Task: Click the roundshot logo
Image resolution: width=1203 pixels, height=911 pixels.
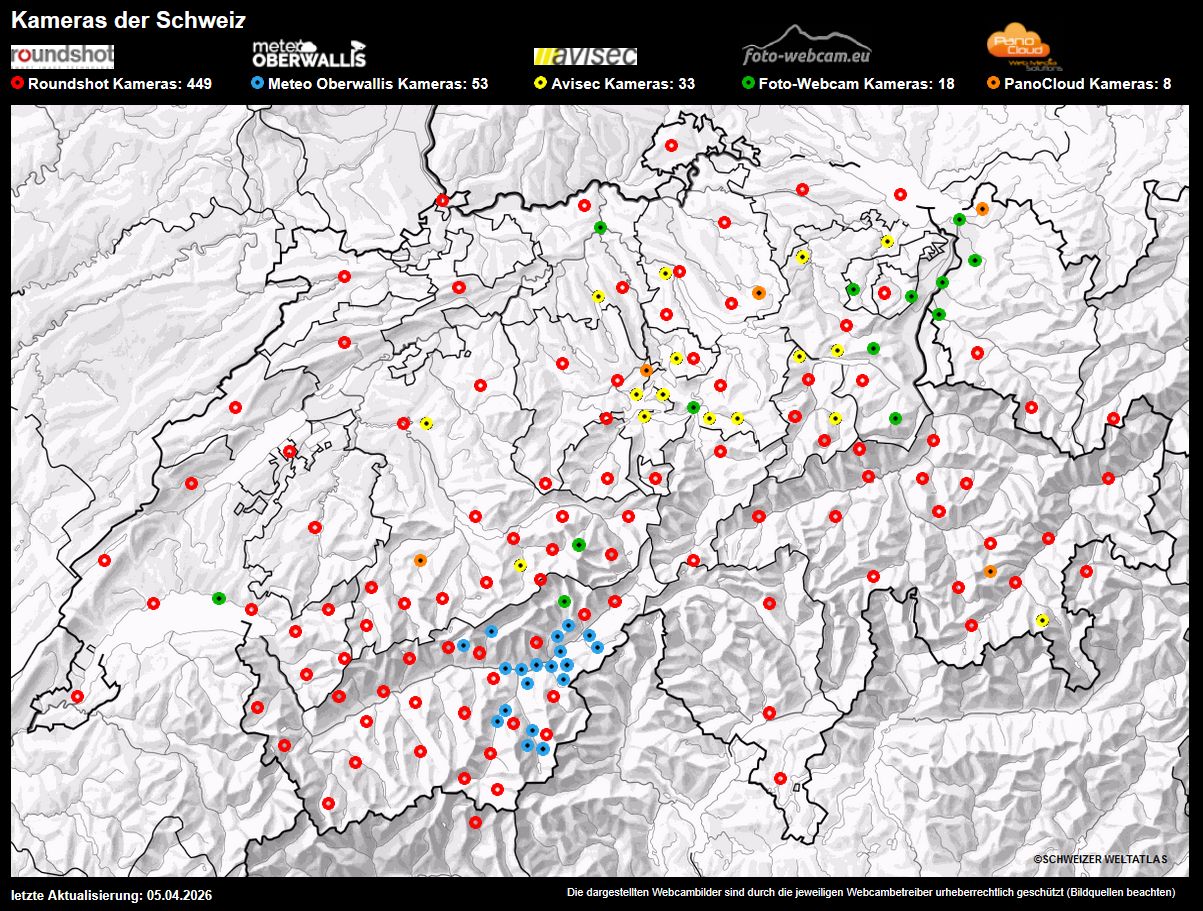Action: click(62, 55)
